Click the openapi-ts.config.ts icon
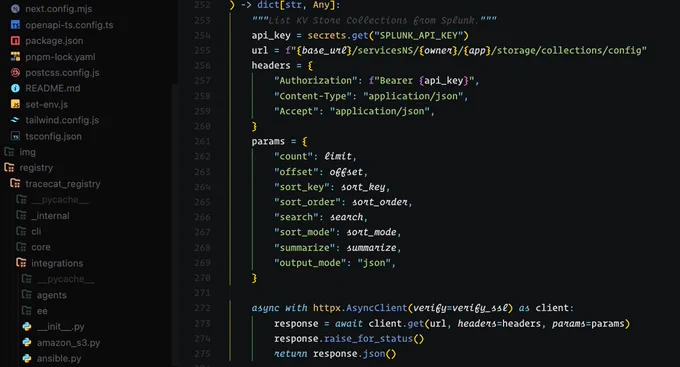 click(x=15, y=25)
